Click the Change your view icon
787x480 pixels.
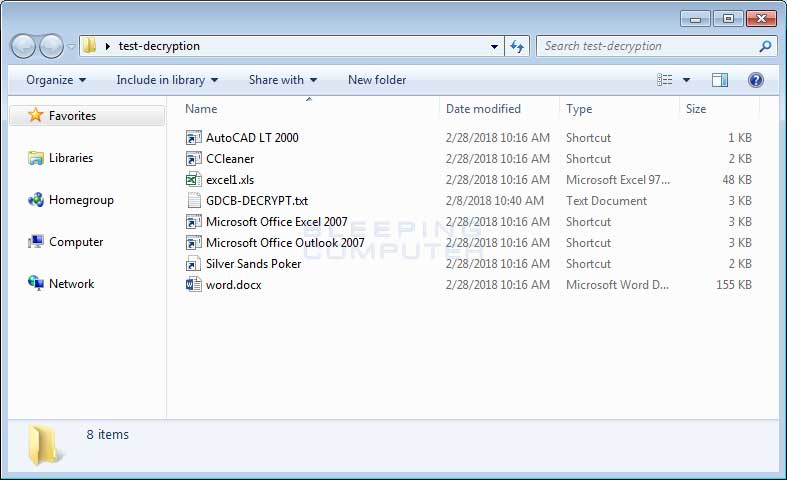[665, 80]
